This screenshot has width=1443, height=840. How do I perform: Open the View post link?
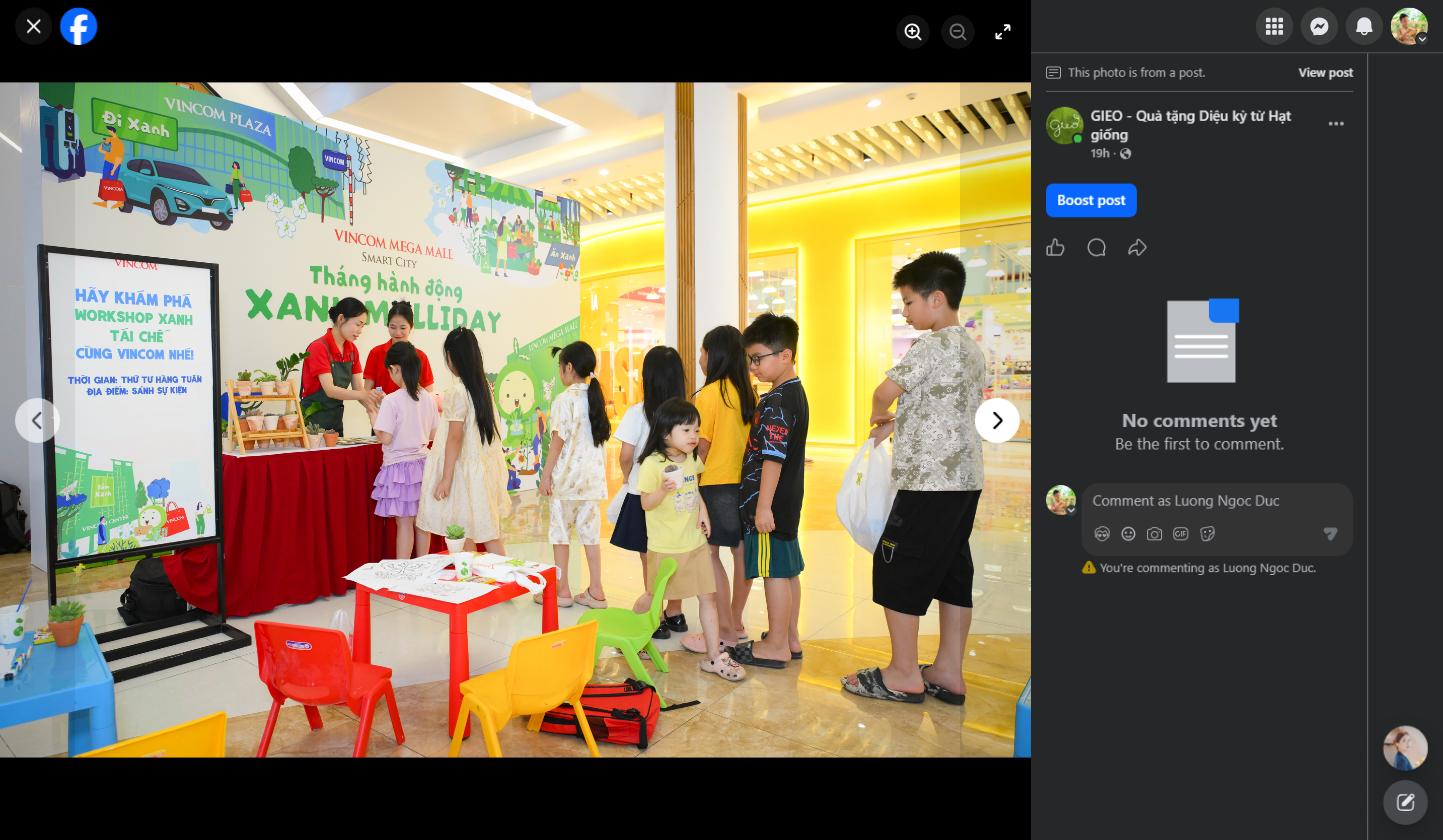coord(1325,73)
